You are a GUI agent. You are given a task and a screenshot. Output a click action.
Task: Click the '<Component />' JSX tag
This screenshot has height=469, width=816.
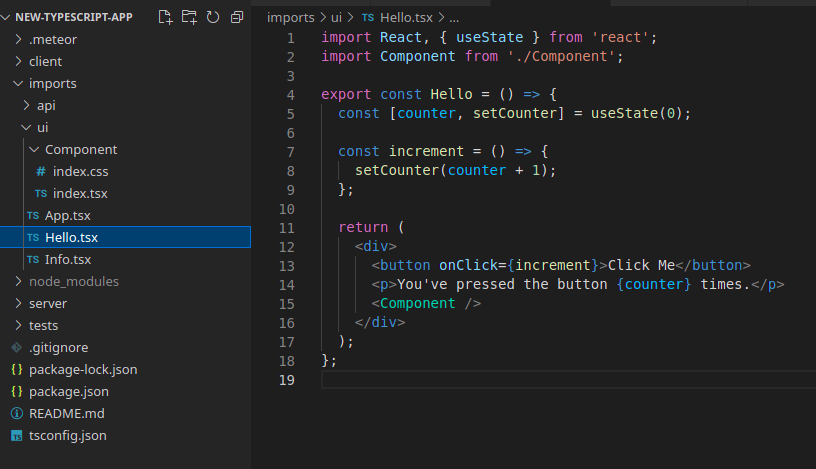click(x=426, y=303)
